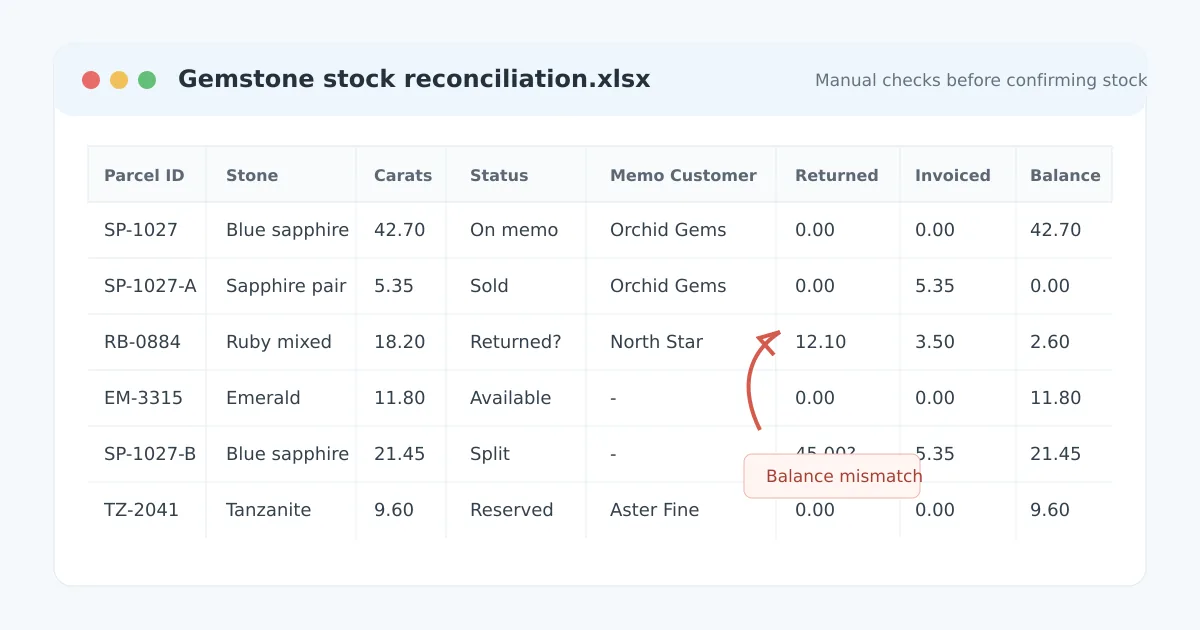Click the Balance mismatch annotation label
The height and width of the screenshot is (630, 1200).
click(832, 476)
